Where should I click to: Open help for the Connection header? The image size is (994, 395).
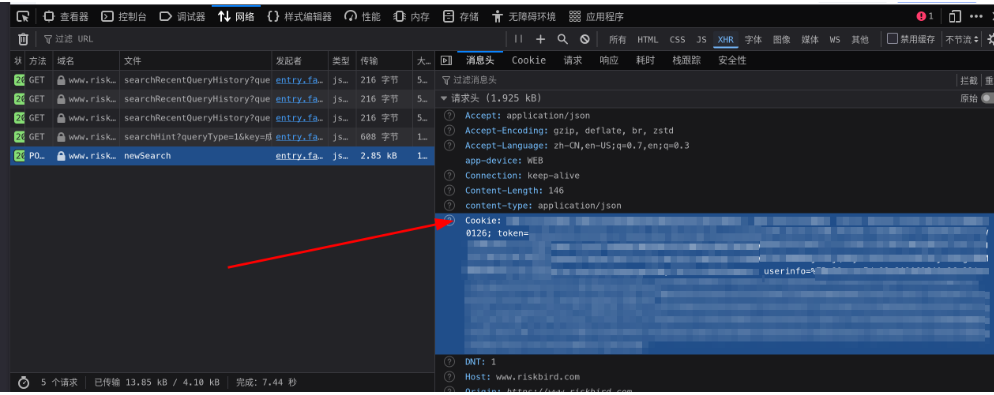tap(449, 176)
